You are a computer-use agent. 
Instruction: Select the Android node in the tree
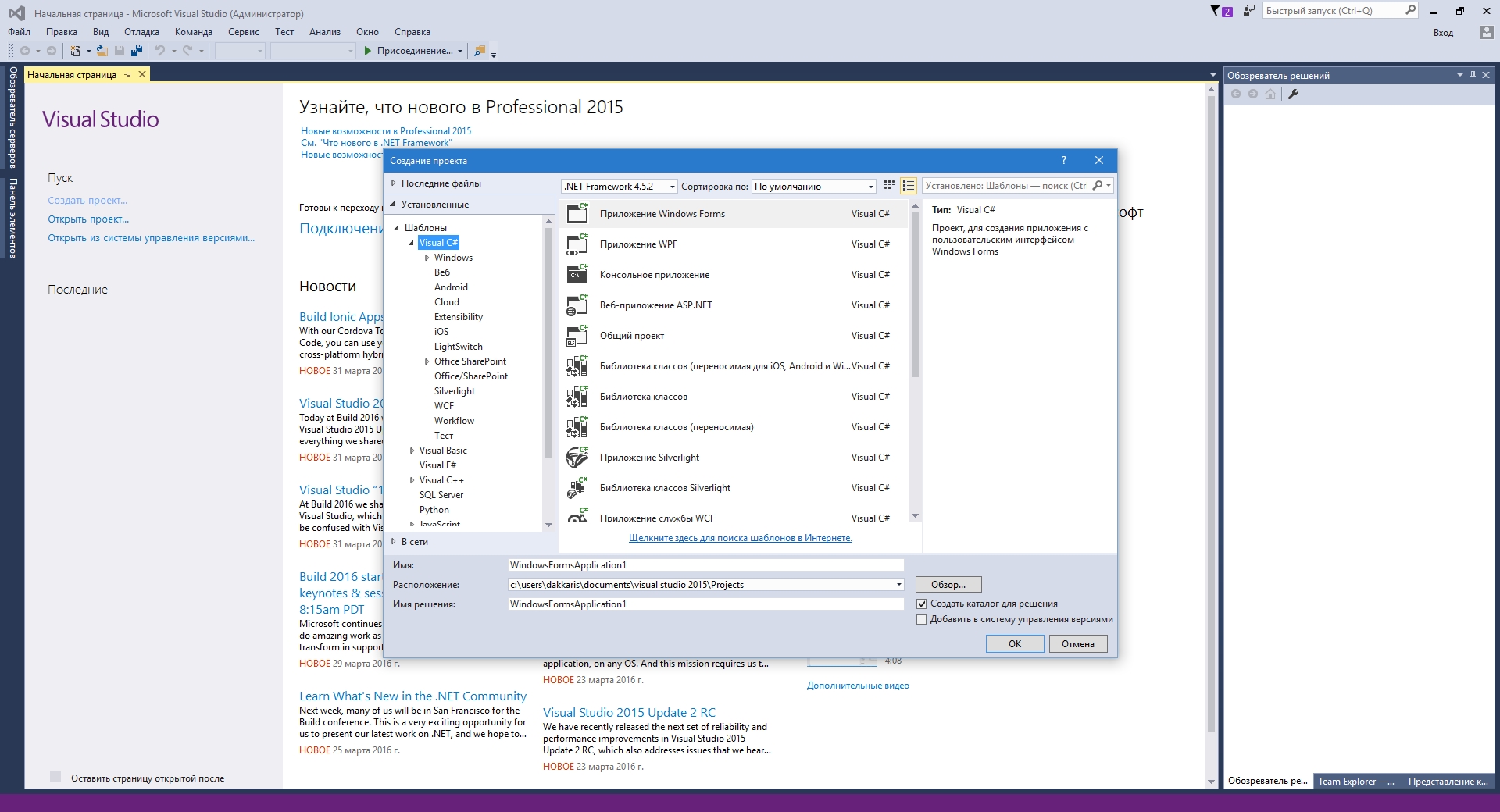point(451,287)
